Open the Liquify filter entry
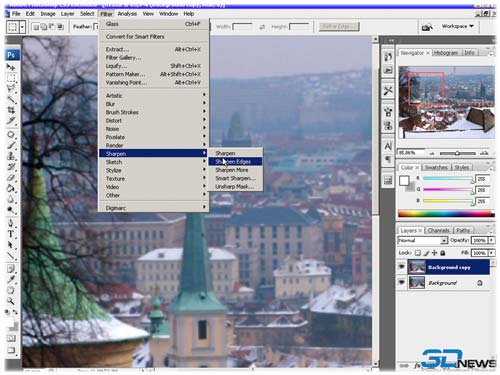Viewport: 500px width, 375px height. (x=154, y=66)
